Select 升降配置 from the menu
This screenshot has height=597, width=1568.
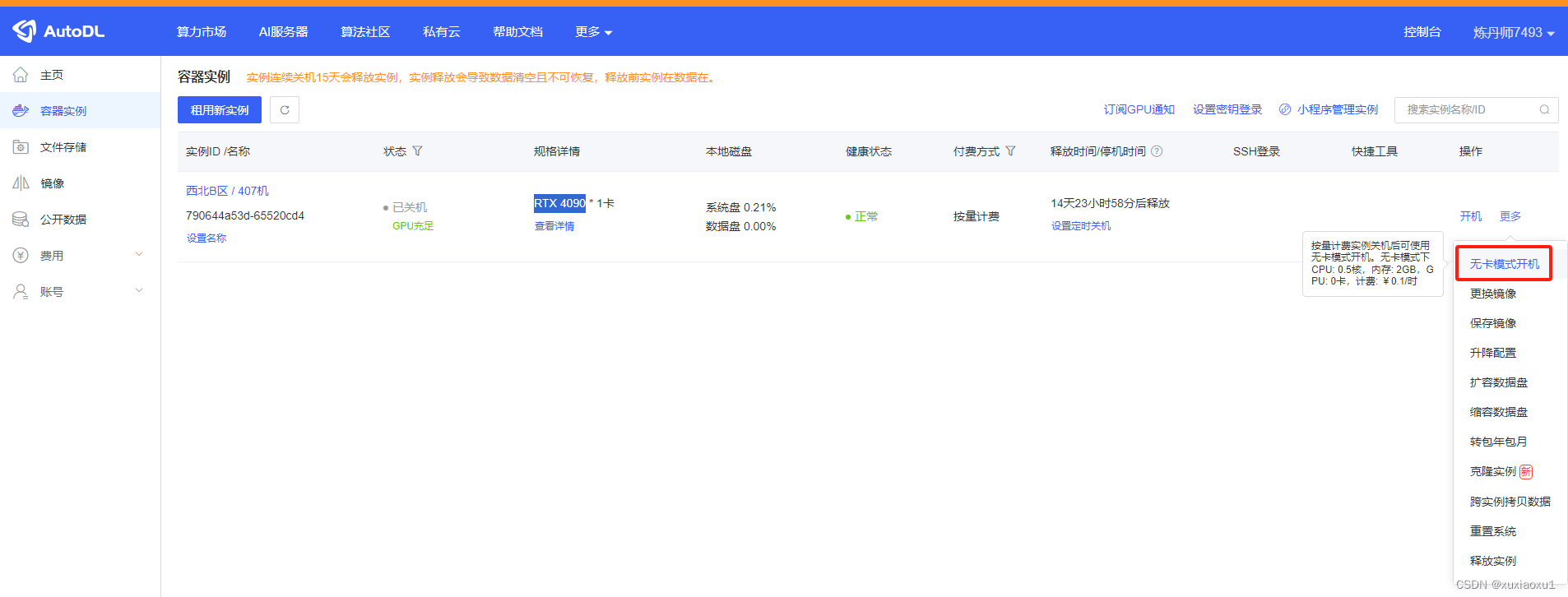tap(1493, 353)
